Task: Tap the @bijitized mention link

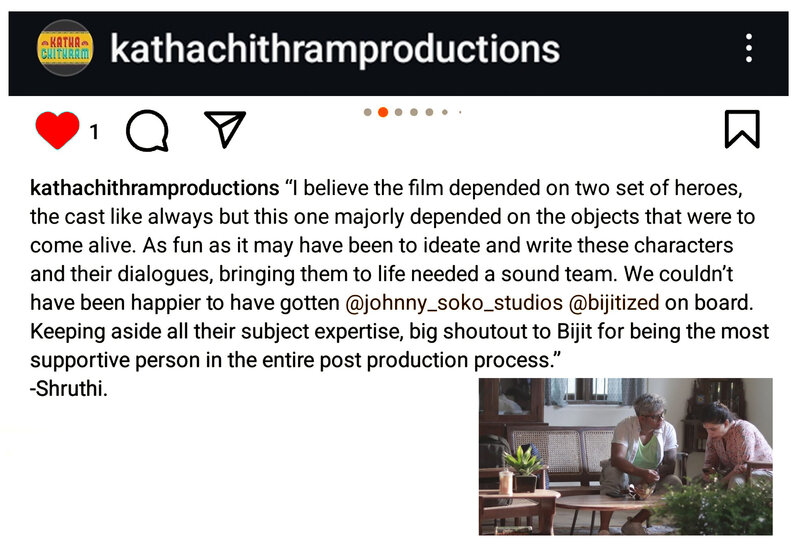Action: click(x=613, y=303)
